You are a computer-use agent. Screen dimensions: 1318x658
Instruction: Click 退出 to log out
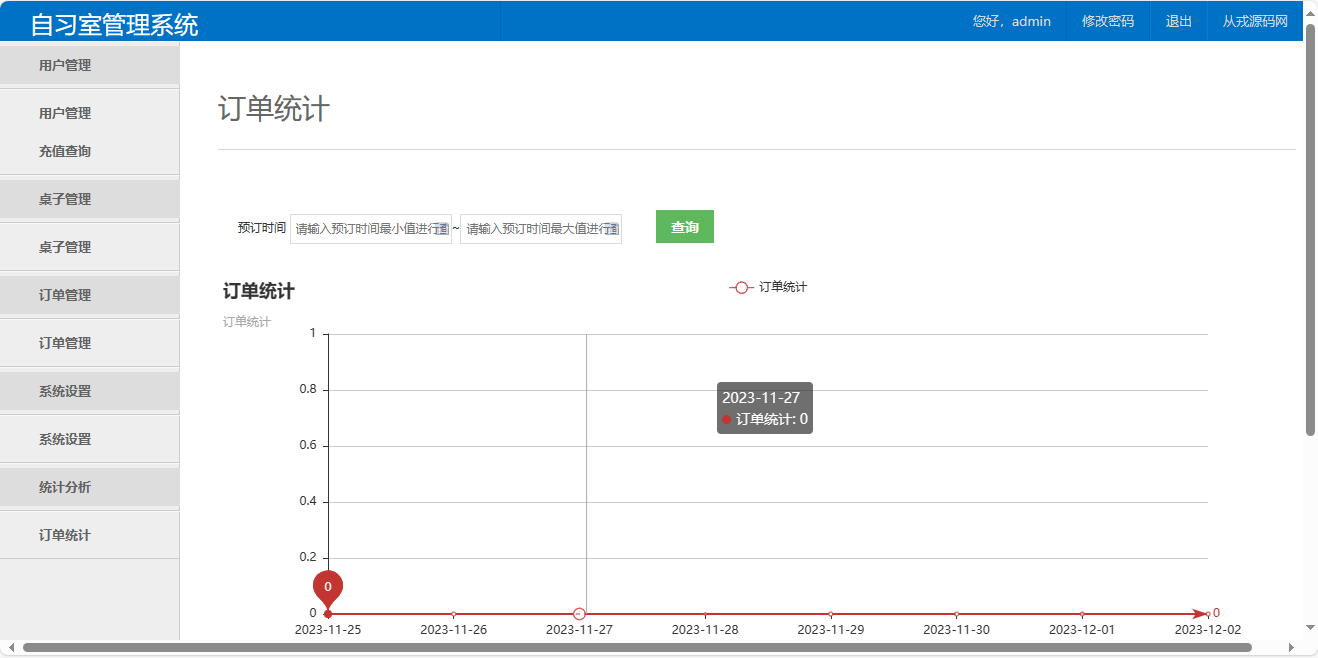(1179, 21)
